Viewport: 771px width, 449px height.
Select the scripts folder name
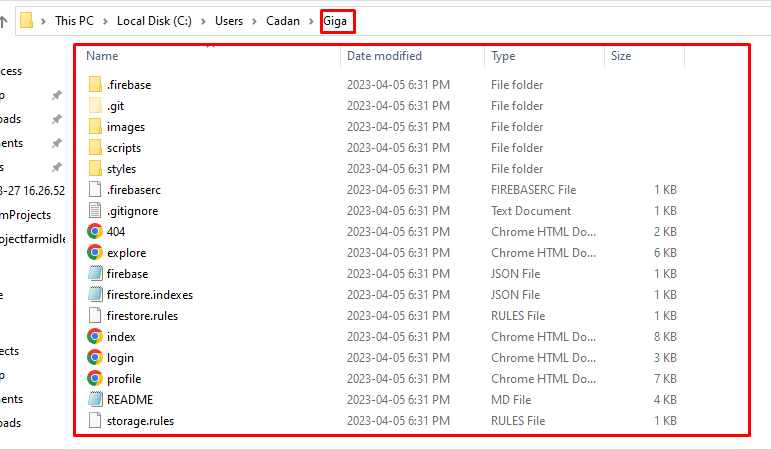click(x=124, y=148)
